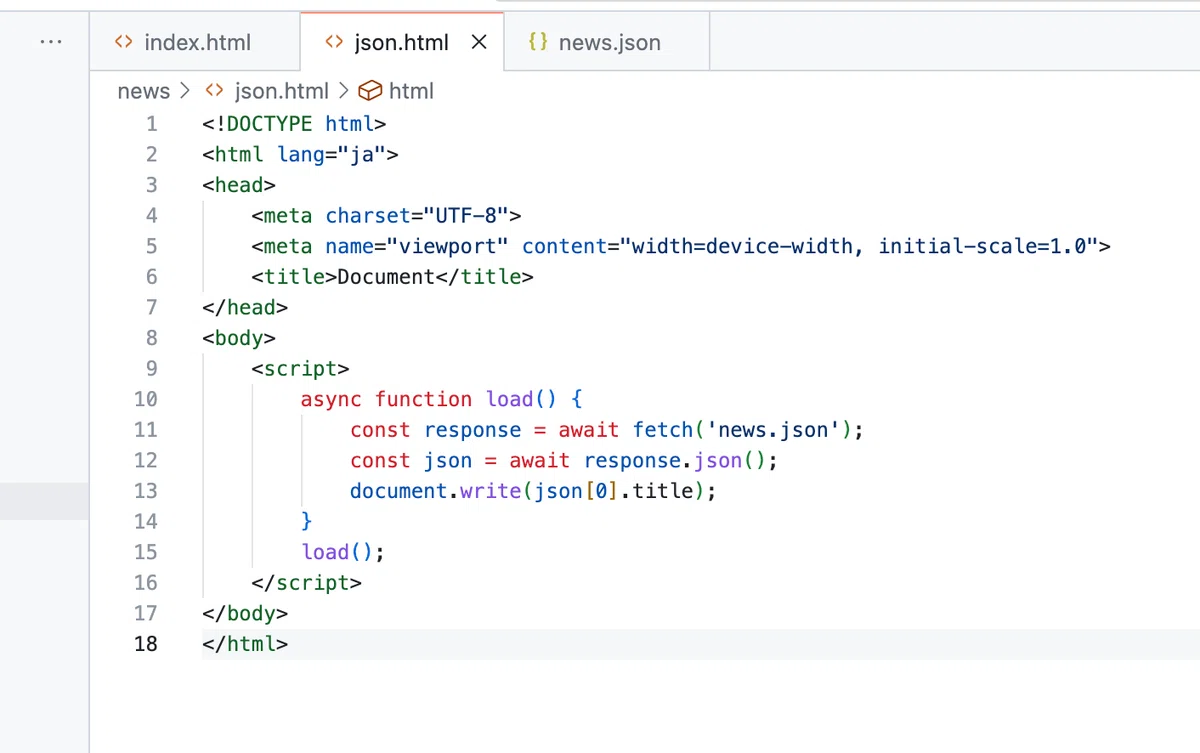1200x753 pixels.
Task: Open the news.json tab
Action: [607, 42]
